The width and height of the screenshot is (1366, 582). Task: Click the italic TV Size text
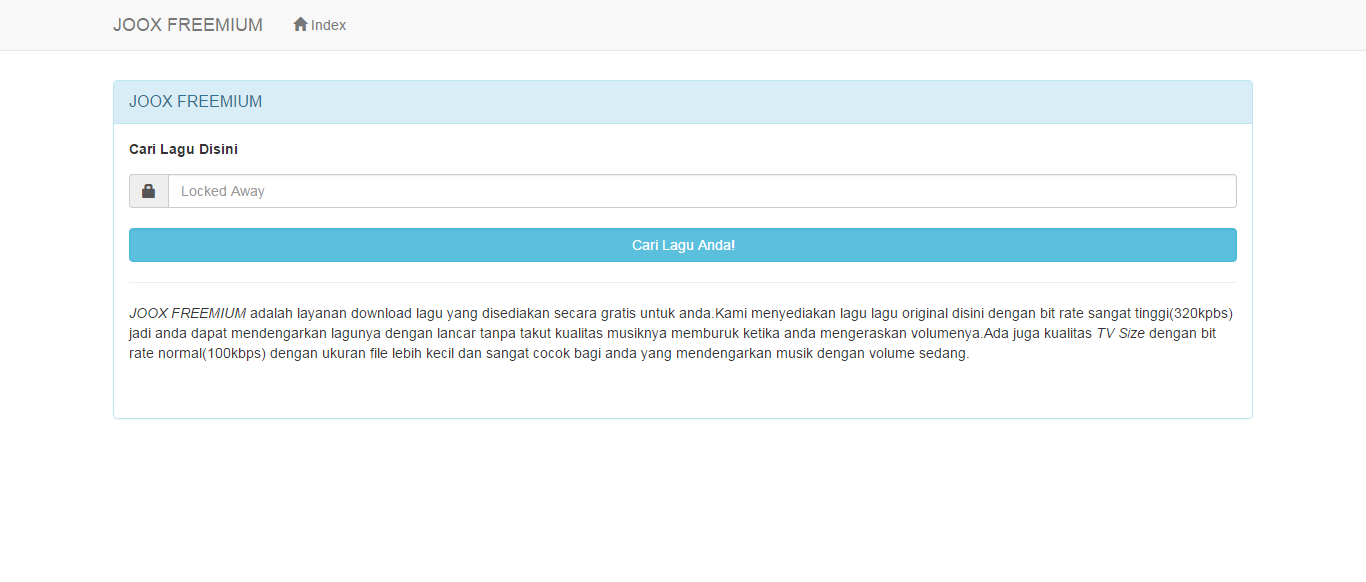pyautogui.click(x=1120, y=333)
